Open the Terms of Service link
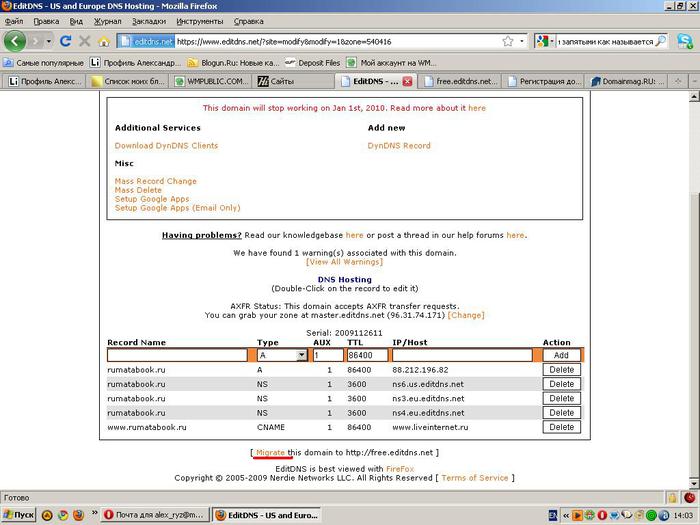 coord(475,478)
